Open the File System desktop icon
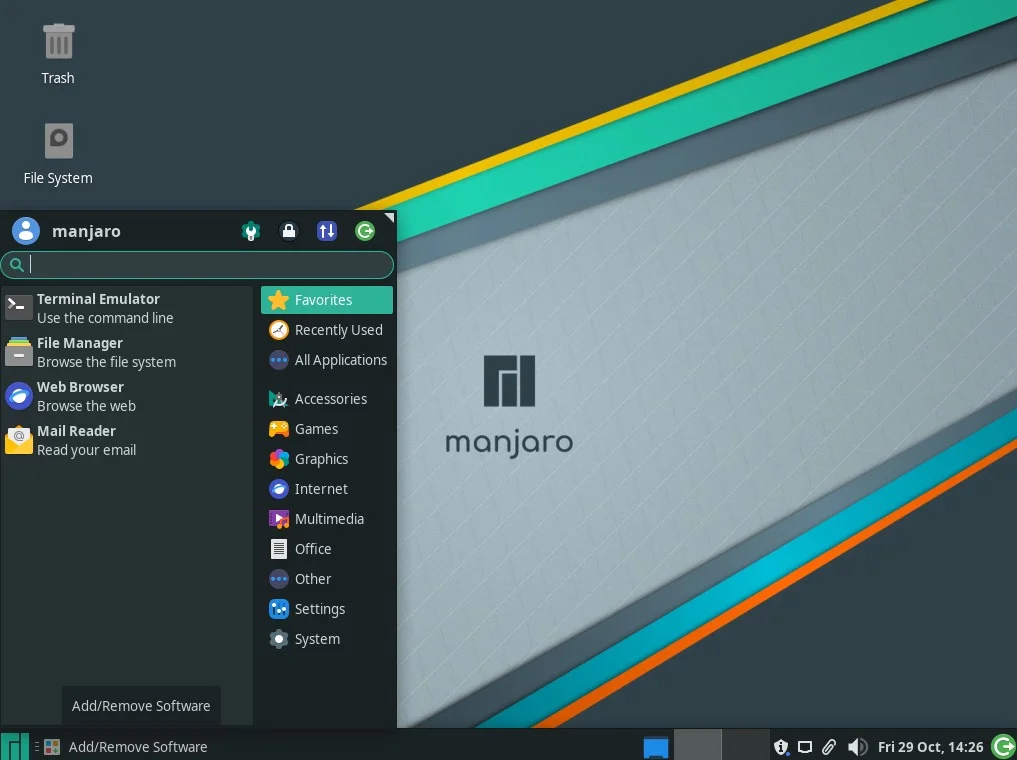Screen dimensions: 1017x760 click(58, 154)
